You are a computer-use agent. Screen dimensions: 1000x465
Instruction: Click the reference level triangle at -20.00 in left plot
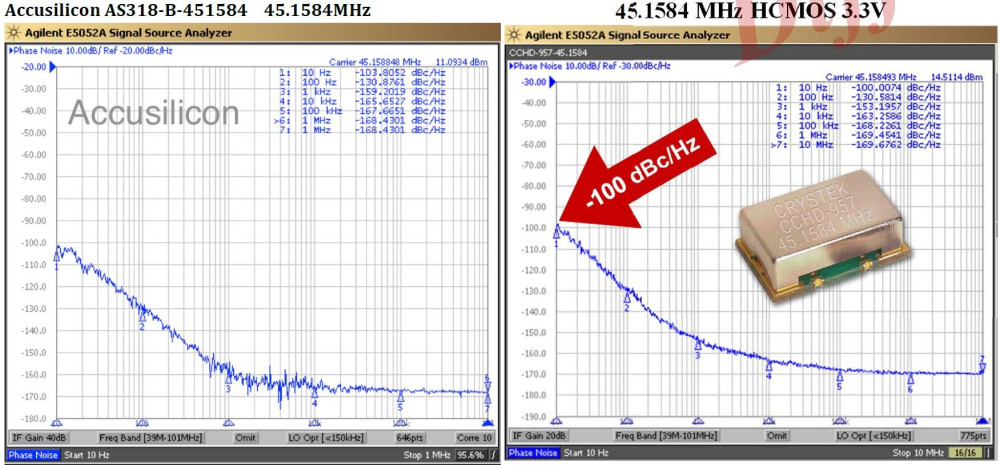point(53,66)
